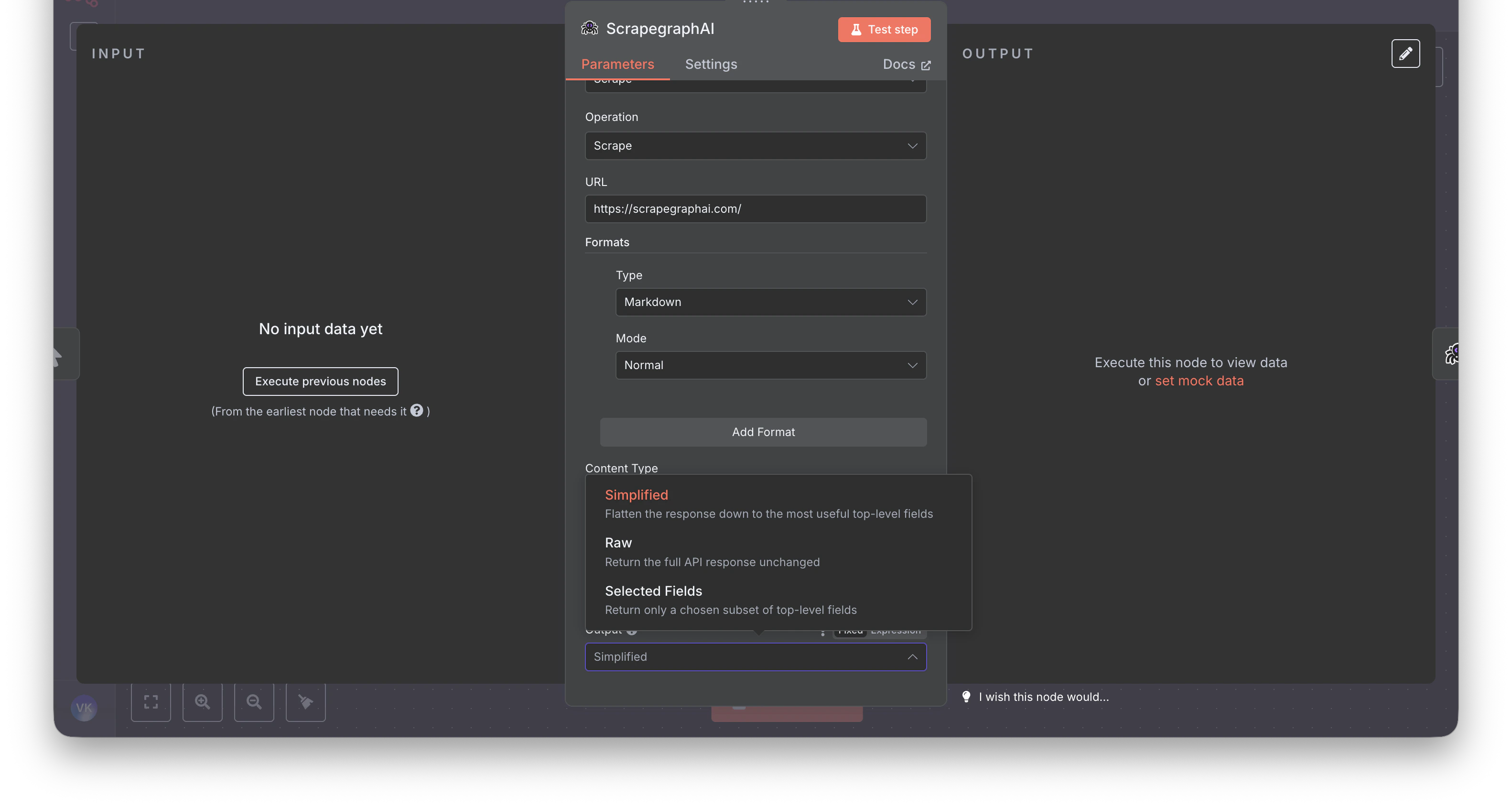Click Execute previous nodes button

(321, 382)
